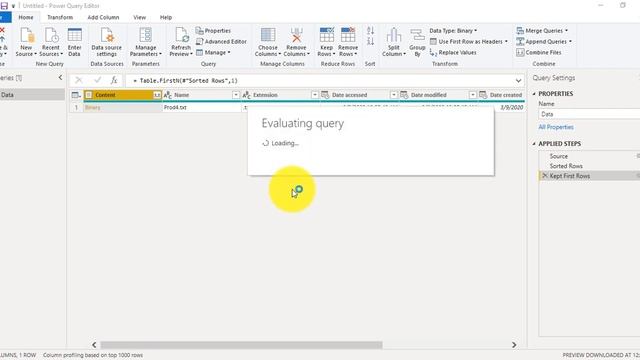Open Split Column options
640x360 pixels.
point(393,42)
